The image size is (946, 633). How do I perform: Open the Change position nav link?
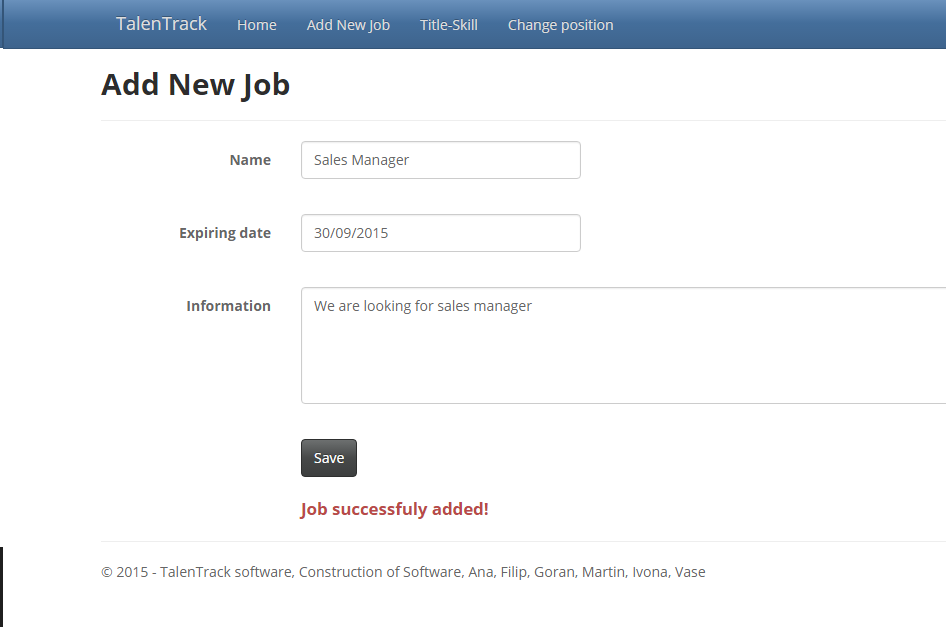[560, 25]
